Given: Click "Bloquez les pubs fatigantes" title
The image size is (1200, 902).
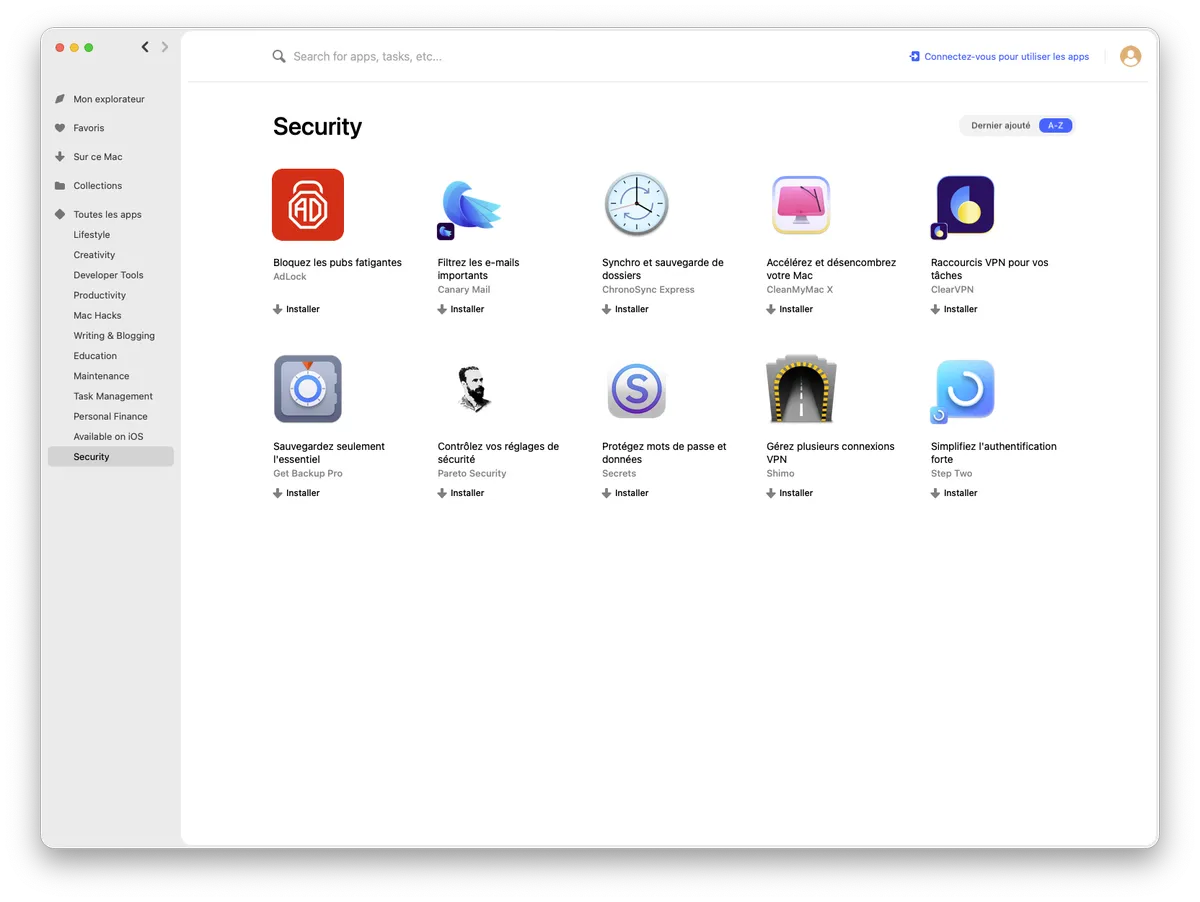Looking at the screenshot, I should (x=337, y=263).
